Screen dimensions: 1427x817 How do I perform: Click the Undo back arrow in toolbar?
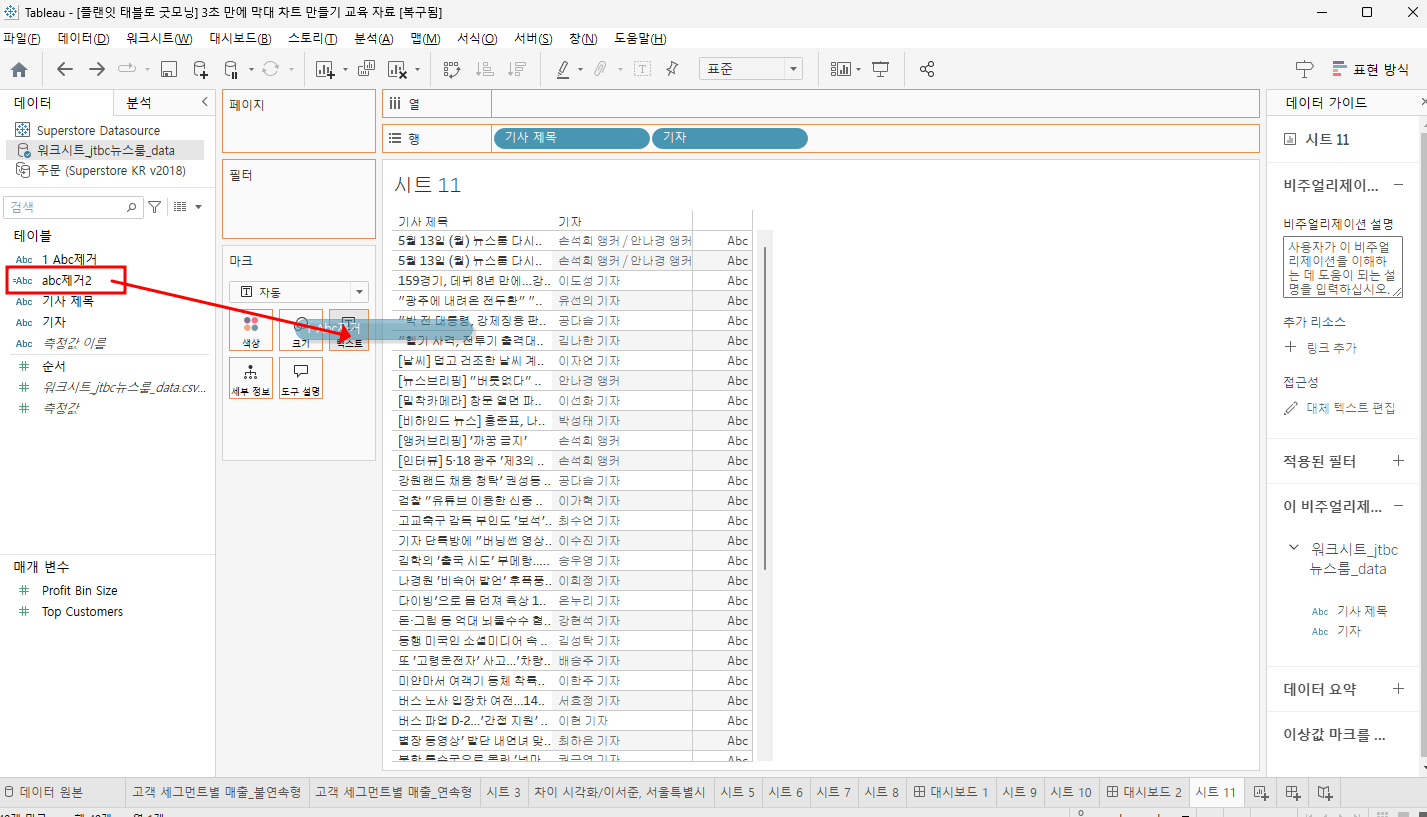65,69
